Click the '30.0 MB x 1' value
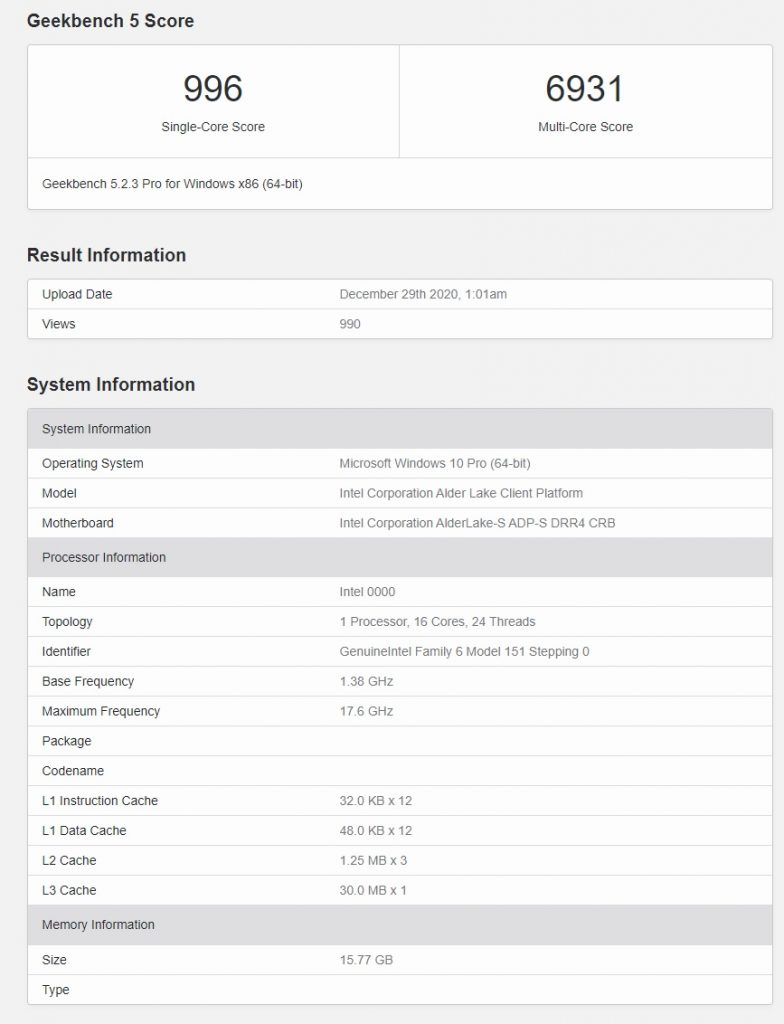784x1024 pixels. [x=373, y=891]
